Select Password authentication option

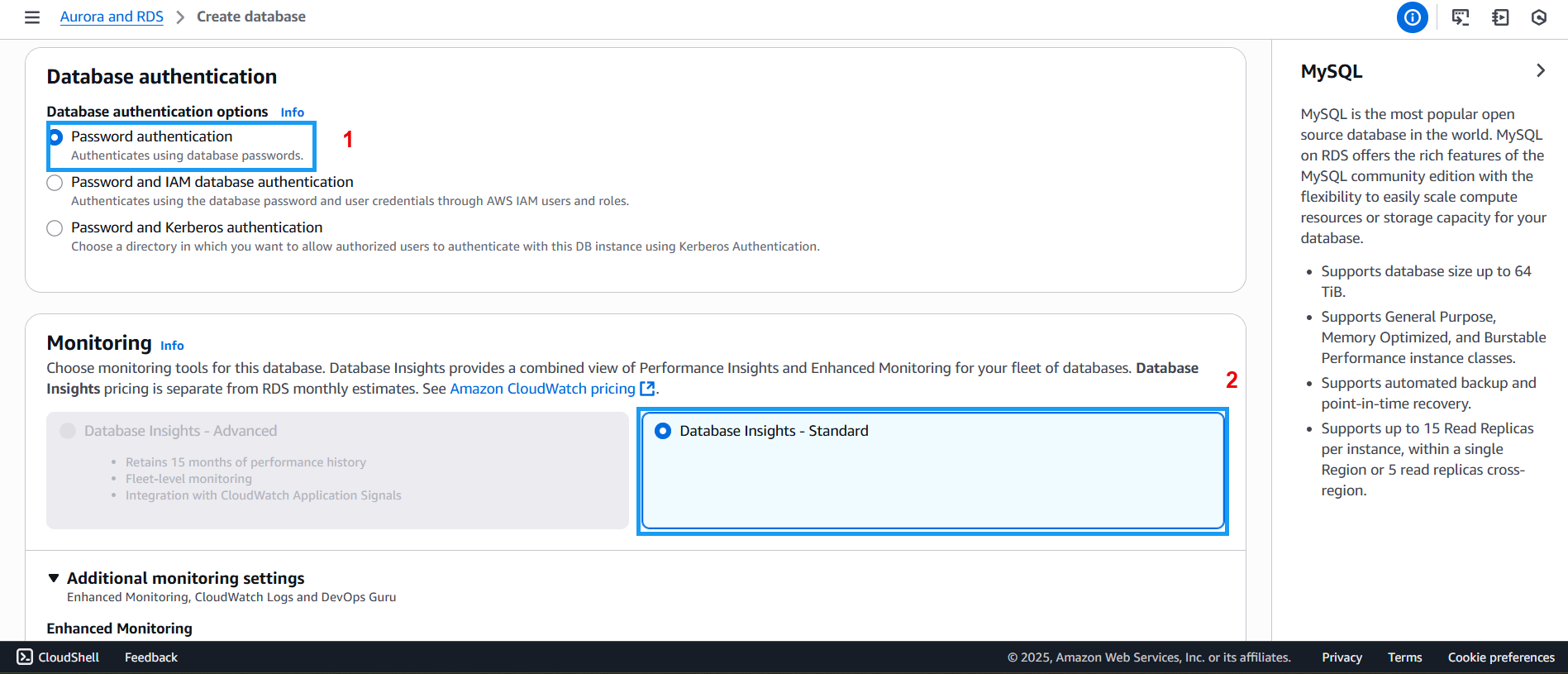point(55,137)
